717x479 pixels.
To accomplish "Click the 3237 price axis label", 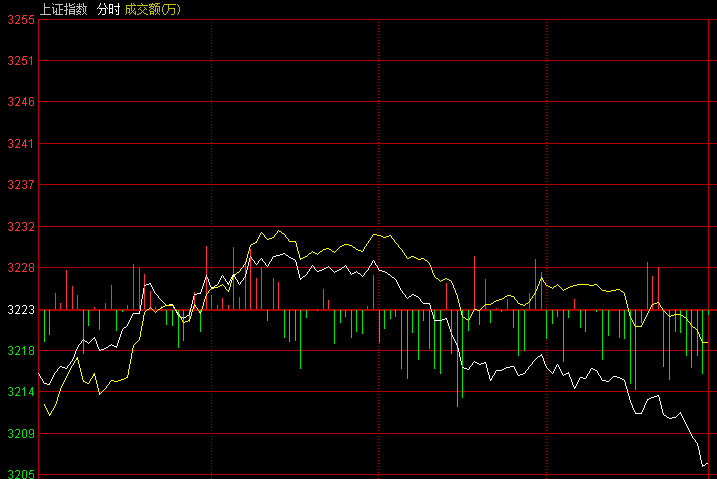I will 21,185.
